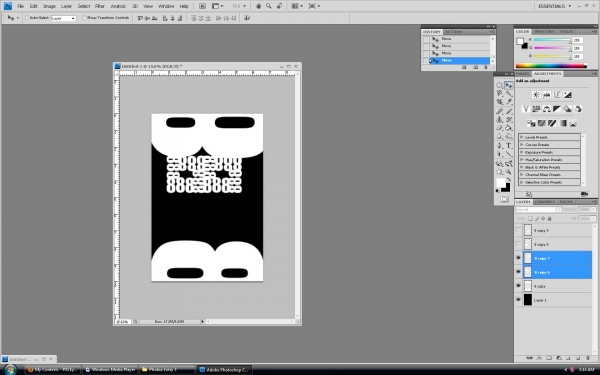Open the Essentials workspace dropdown

[x=554, y=6]
